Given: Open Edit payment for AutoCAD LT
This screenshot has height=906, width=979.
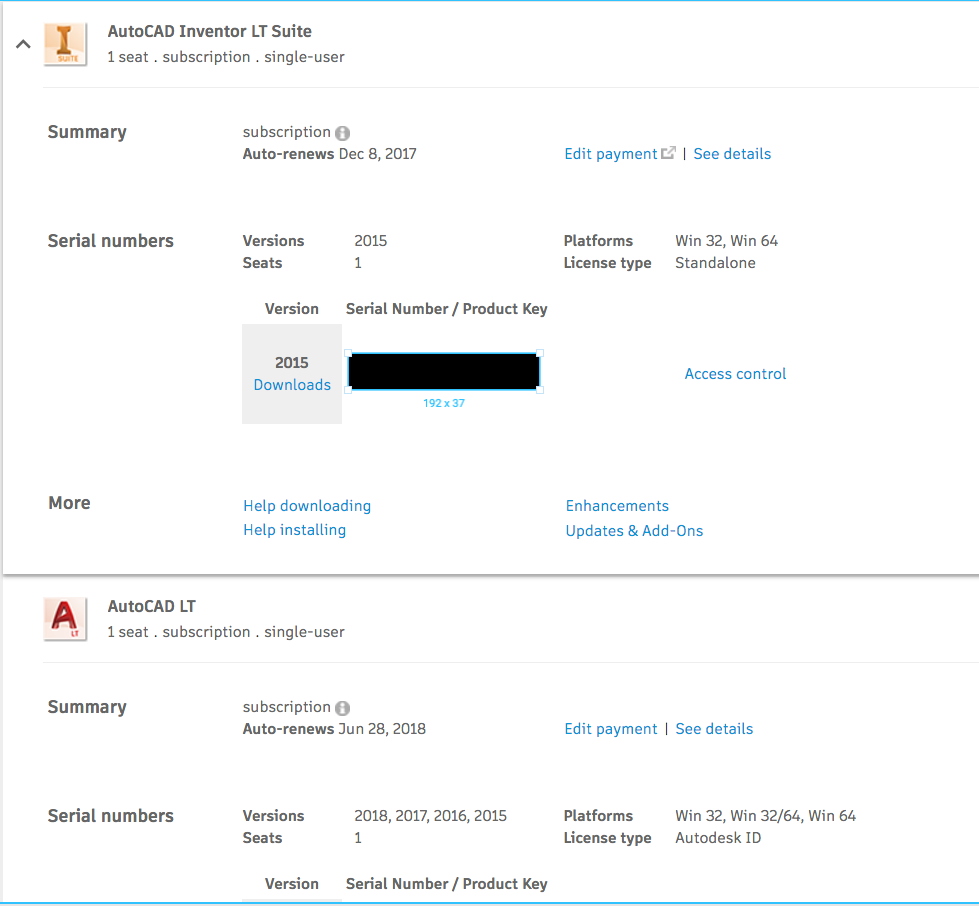Looking at the screenshot, I should 610,728.
